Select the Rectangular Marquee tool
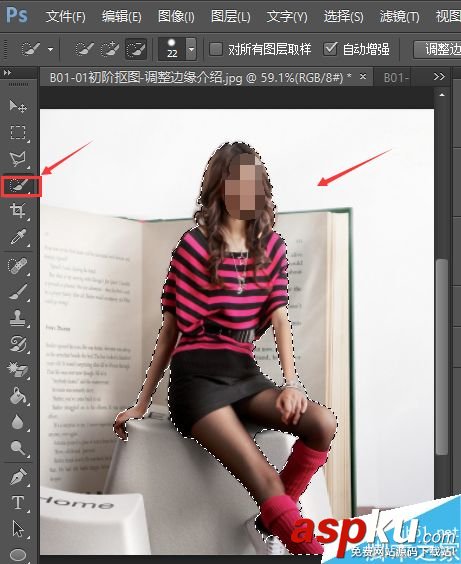The image size is (461, 564). coord(18,132)
